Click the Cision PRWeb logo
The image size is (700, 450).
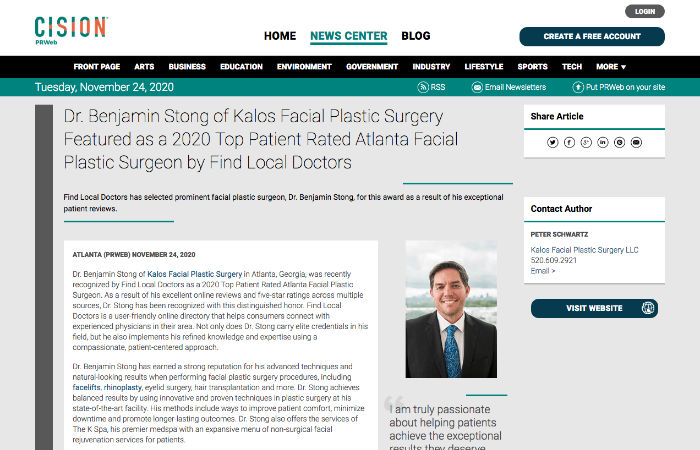click(71, 30)
